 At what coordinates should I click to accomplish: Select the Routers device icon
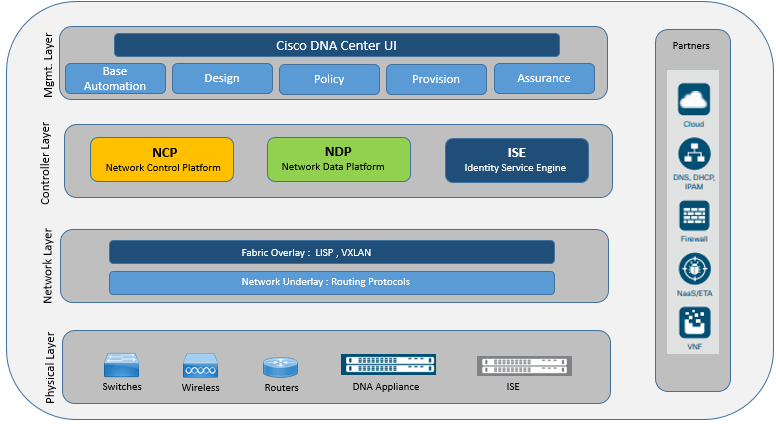click(281, 368)
